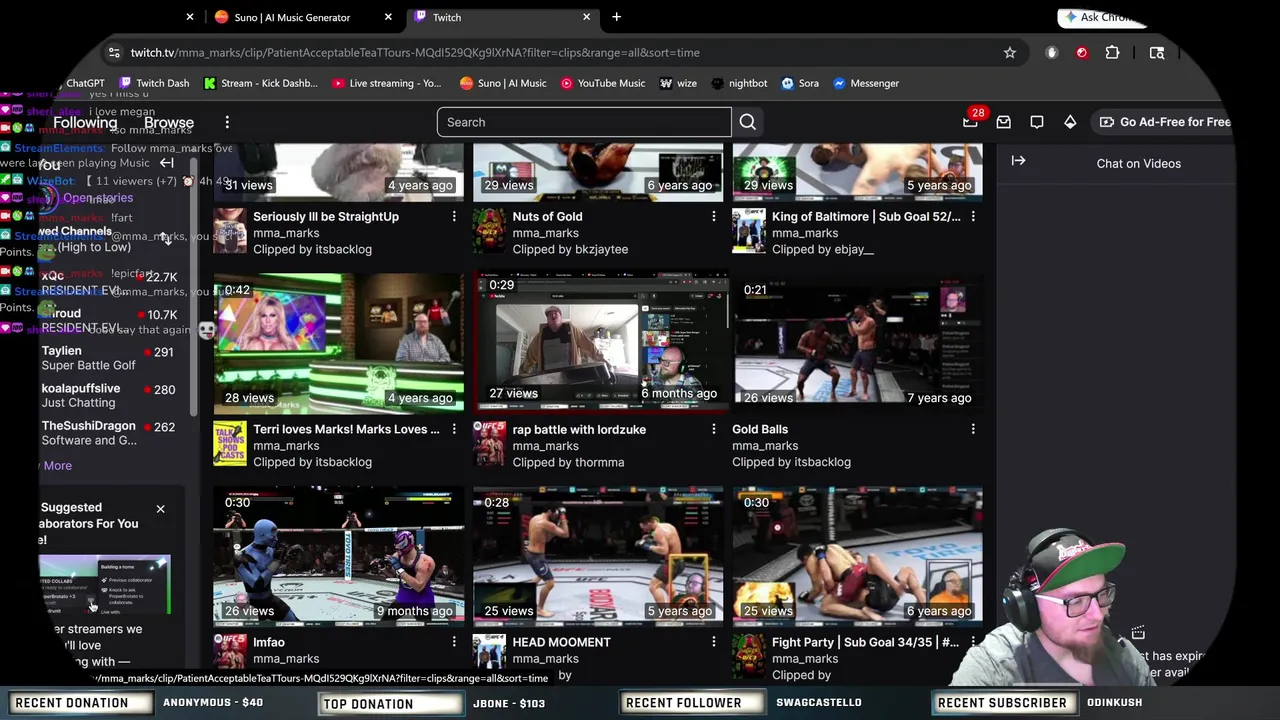
Task: Go to Browse page
Action: click(169, 122)
